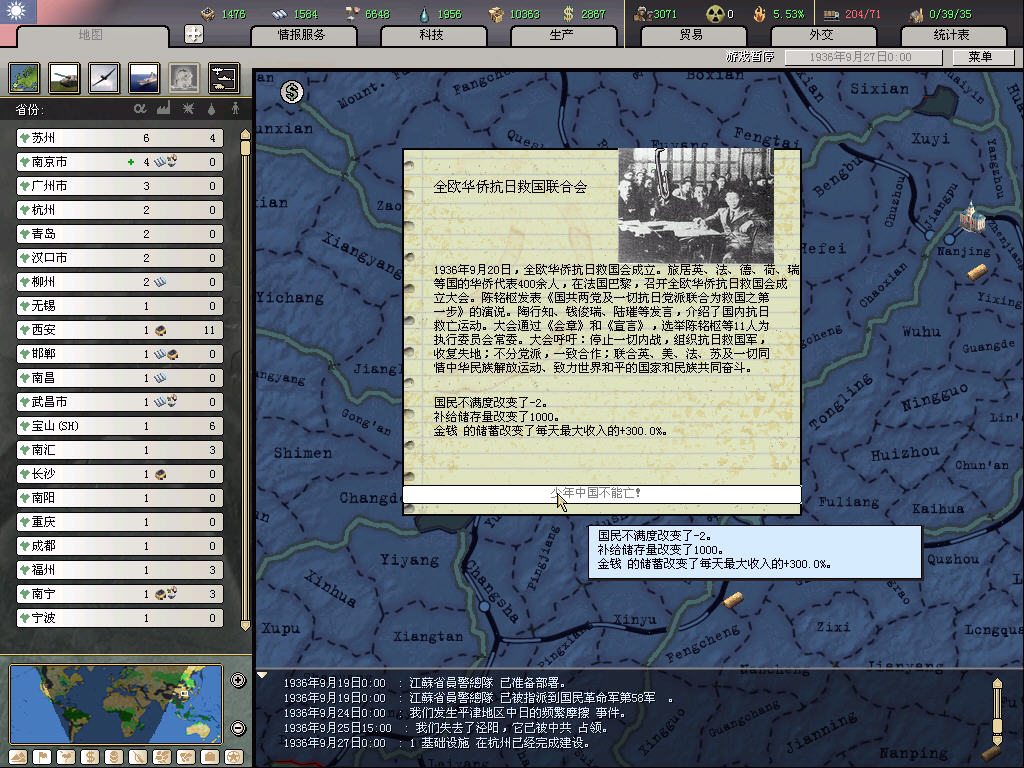Select province 杭州 in the list
The height and width of the screenshot is (768, 1024).
point(120,210)
